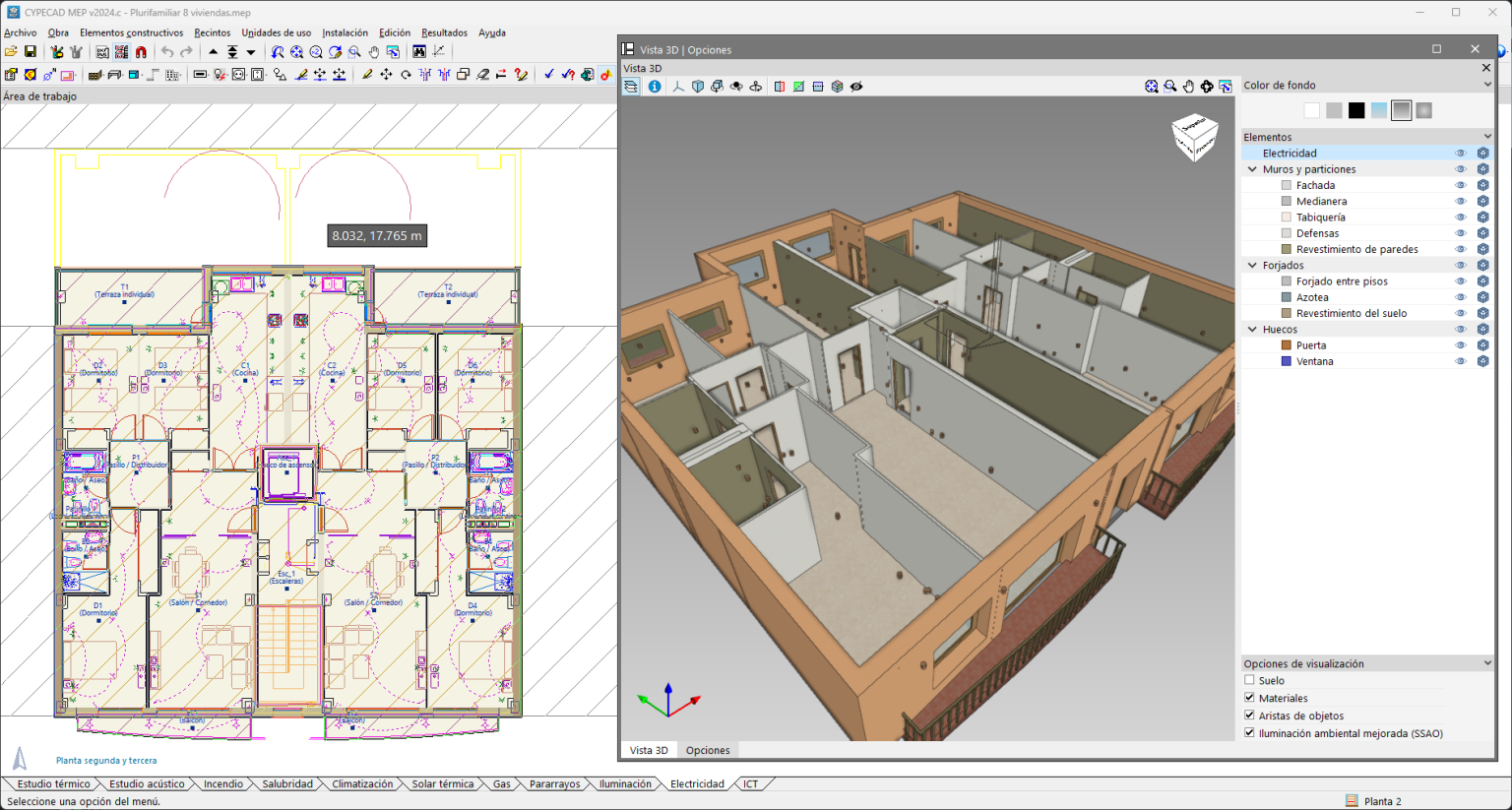Uncheck the Aristas de objetos option
The width and height of the screenshot is (1512, 810).
coord(1249,716)
